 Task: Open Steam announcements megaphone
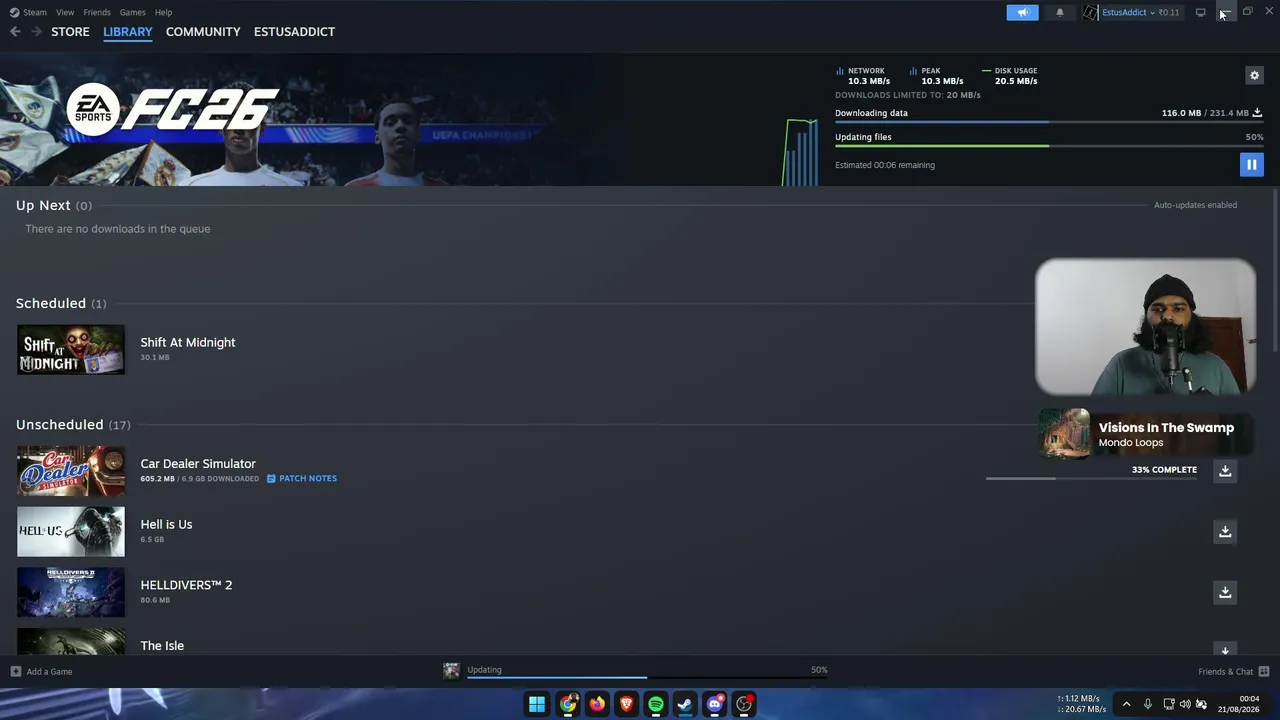[1022, 12]
